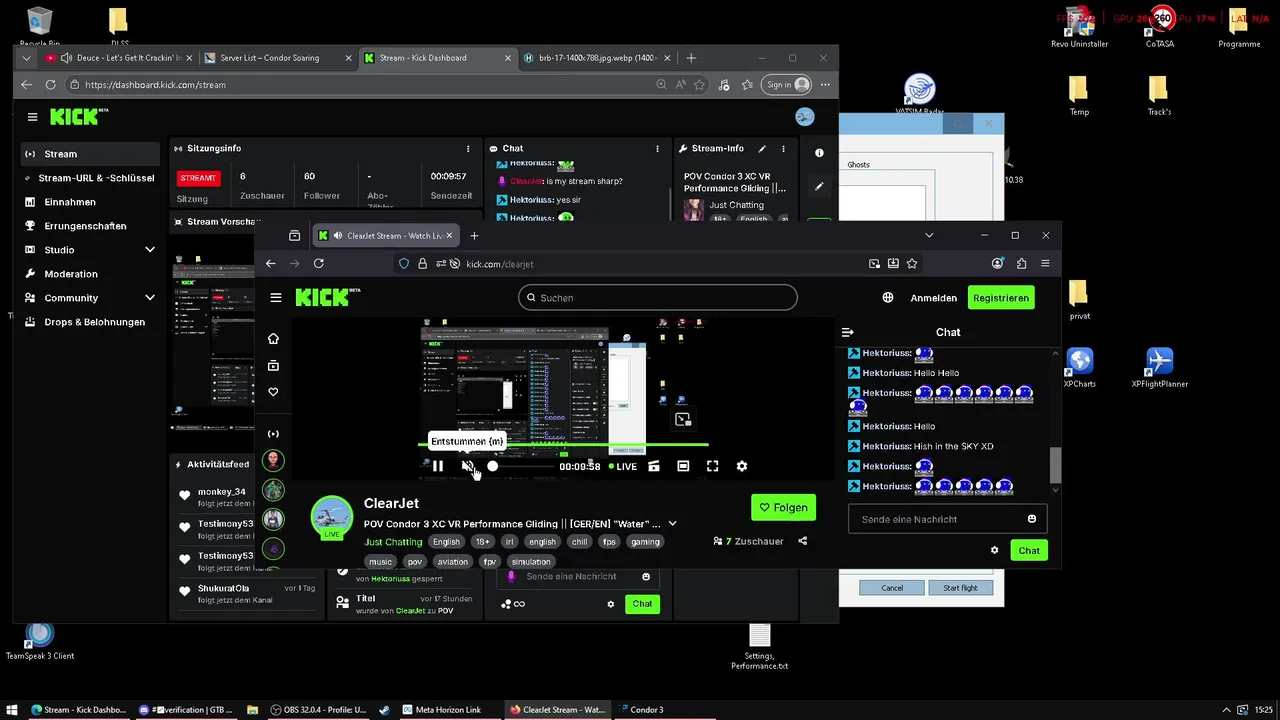
Task: Open Edge tab actions dropdown
Action: click(x=26, y=58)
